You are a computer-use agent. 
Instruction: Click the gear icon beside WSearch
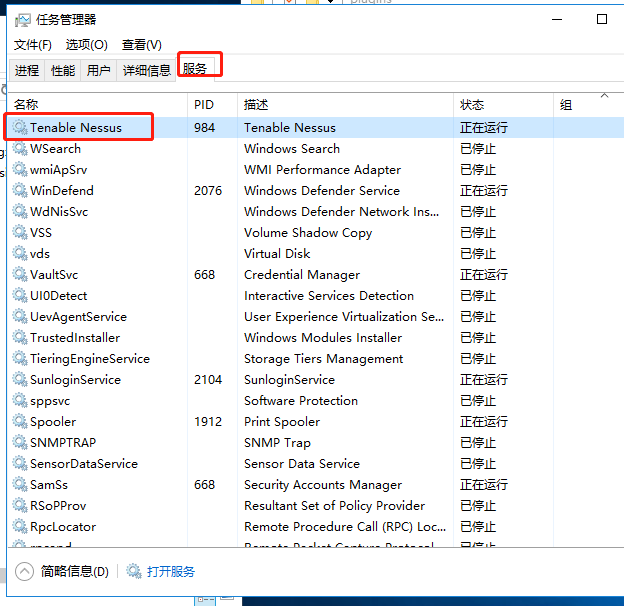pyautogui.click(x=20, y=148)
